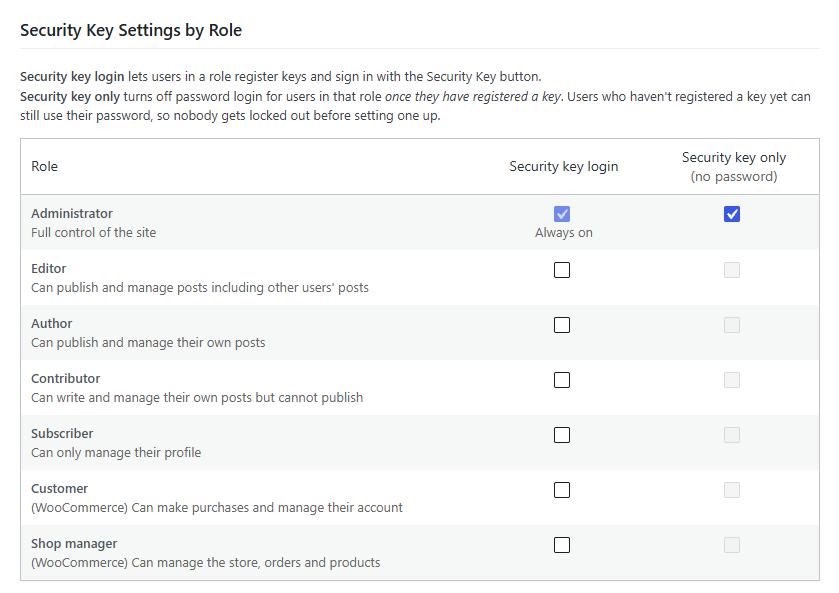Viewport: 839px width, 593px height.
Task: Click the Role column header
Action: coord(44,166)
